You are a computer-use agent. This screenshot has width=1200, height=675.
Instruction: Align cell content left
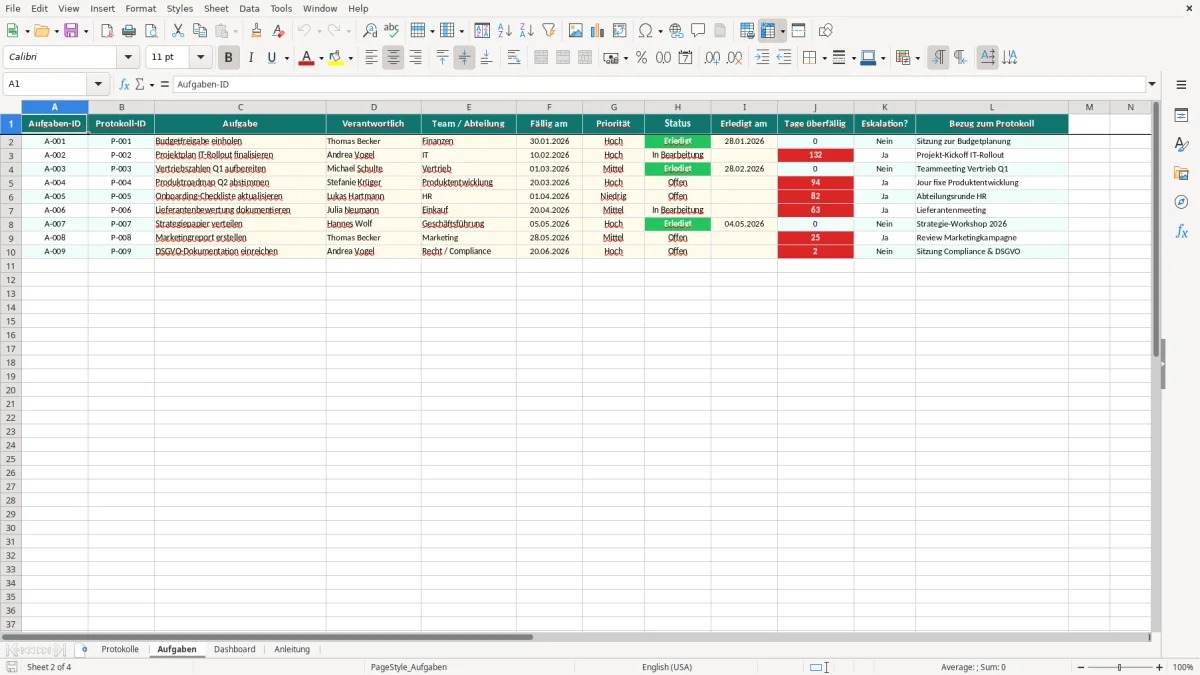(371, 58)
